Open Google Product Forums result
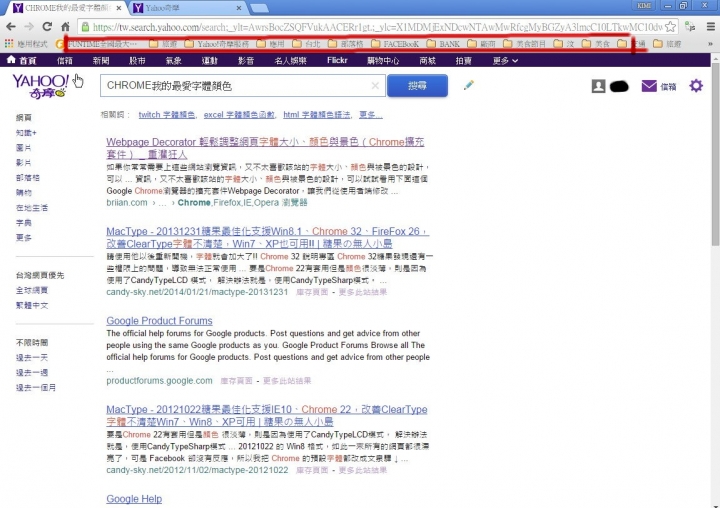720x508 pixels. click(x=159, y=321)
